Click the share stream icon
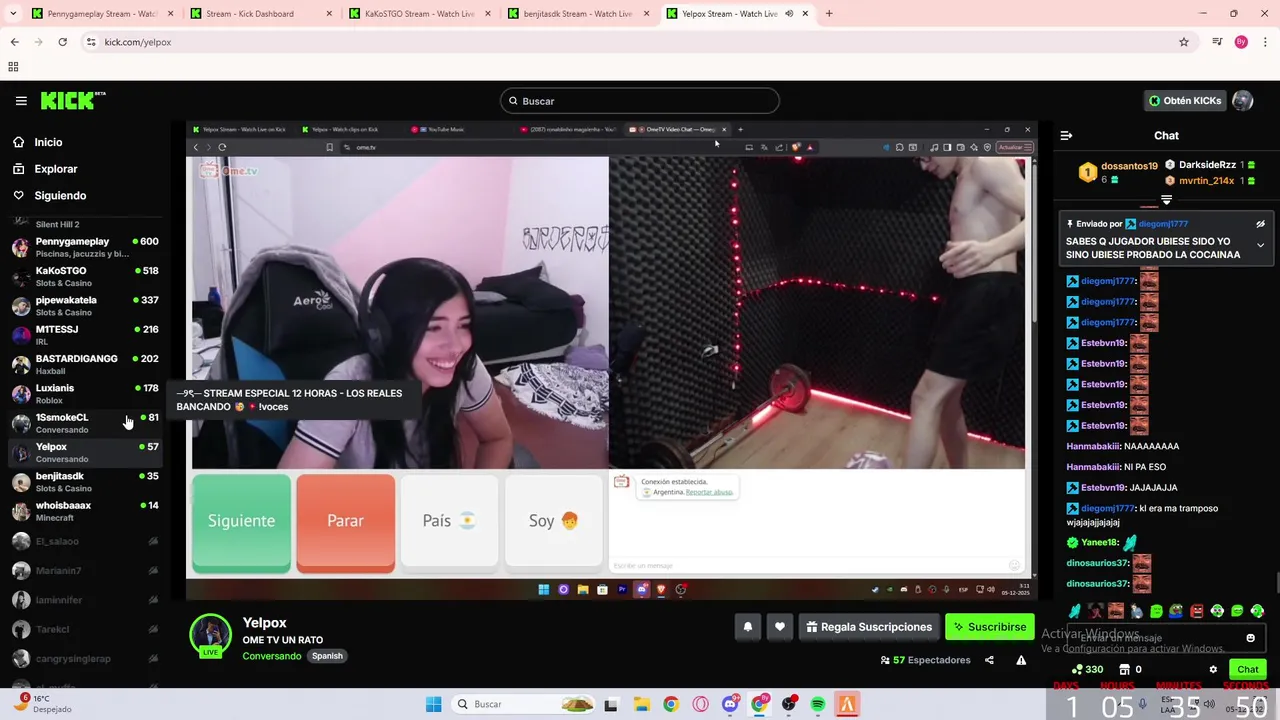 pos(989,660)
